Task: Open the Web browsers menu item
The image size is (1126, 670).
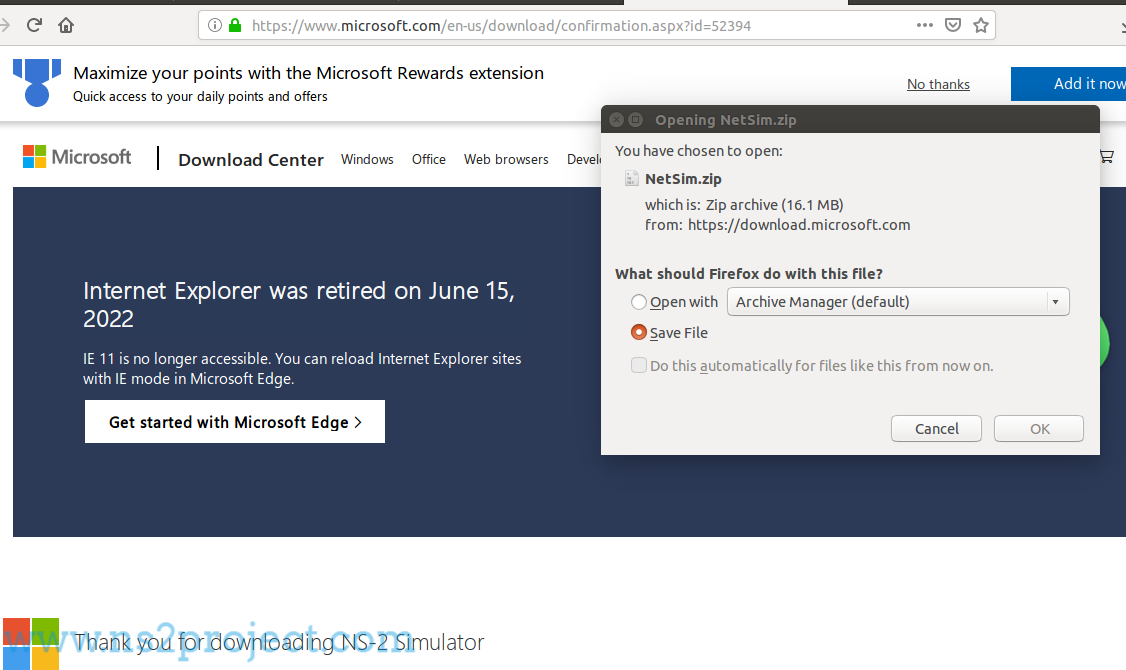Action: pyautogui.click(x=506, y=159)
